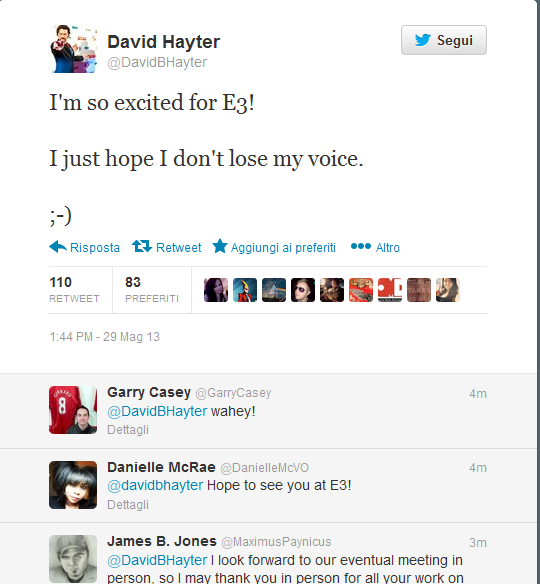Open Danielle McRae's profile name
Image resolution: width=540 pixels, height=584 pixels.
tap(161, 467)
